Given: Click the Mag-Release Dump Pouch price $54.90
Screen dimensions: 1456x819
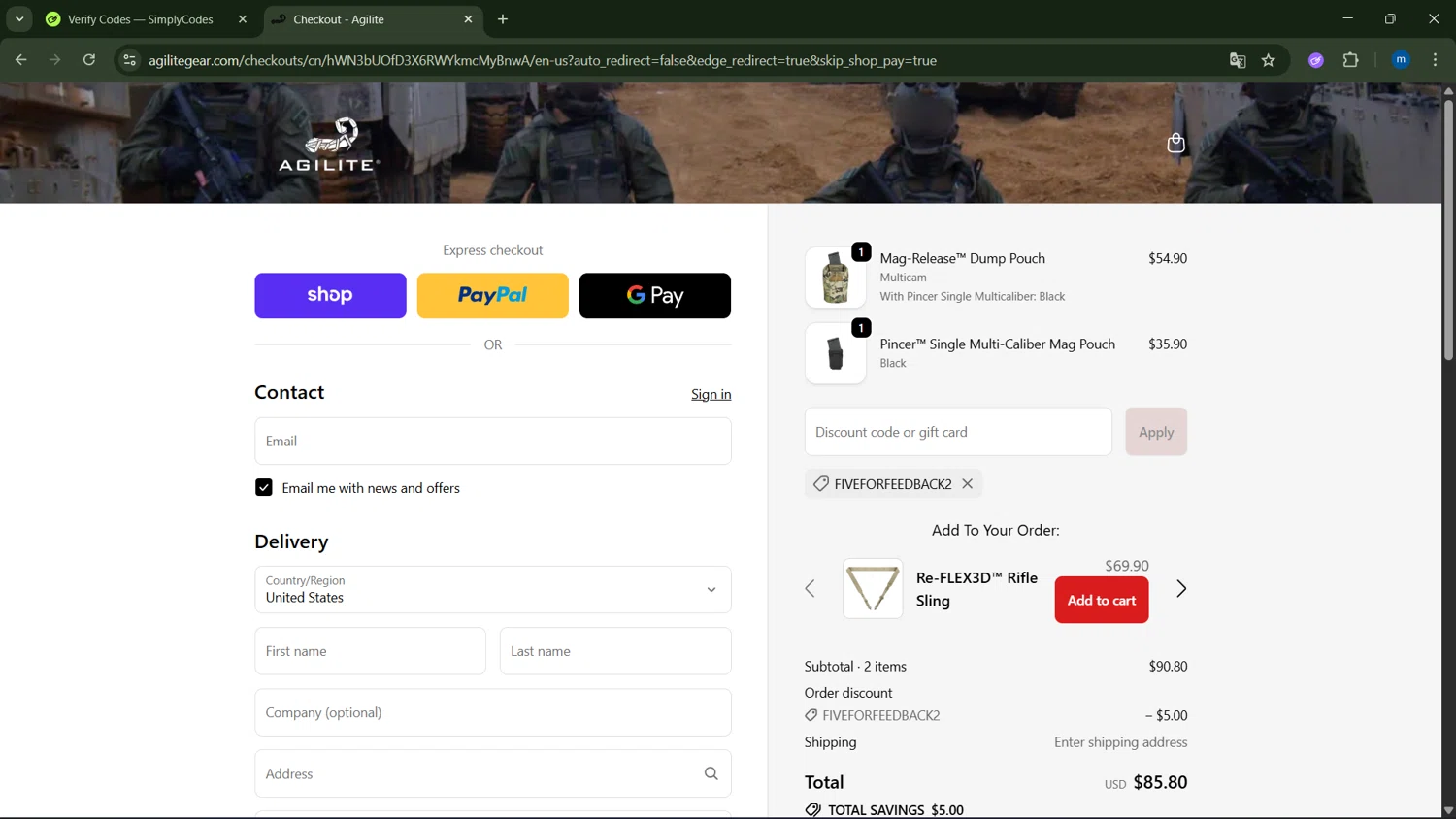Looking at the screenshot, I should click(x=1168, y=258).
